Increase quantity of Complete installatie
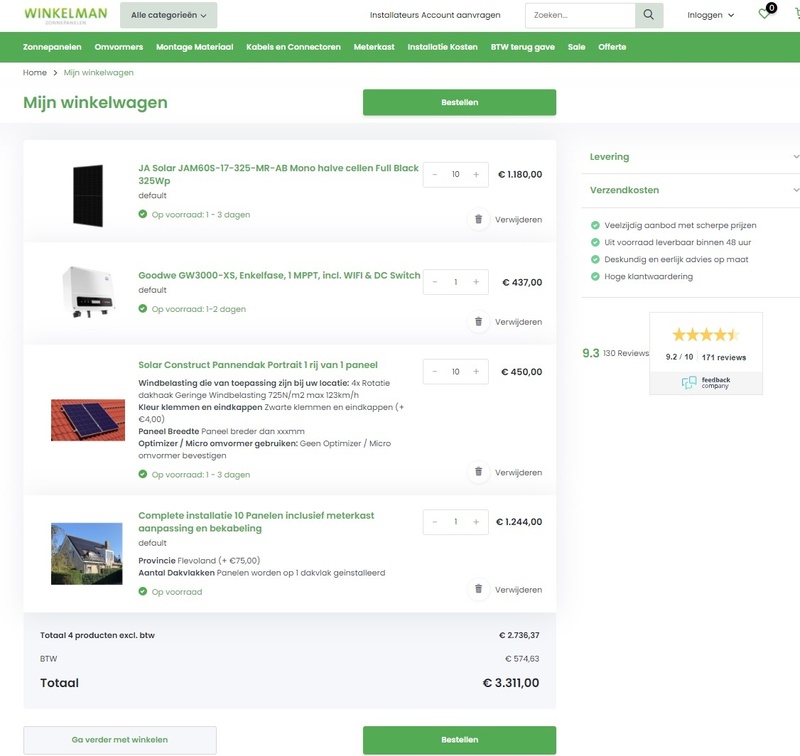The height and width of the screenshot is (756, 800). [x=476, y=522]
